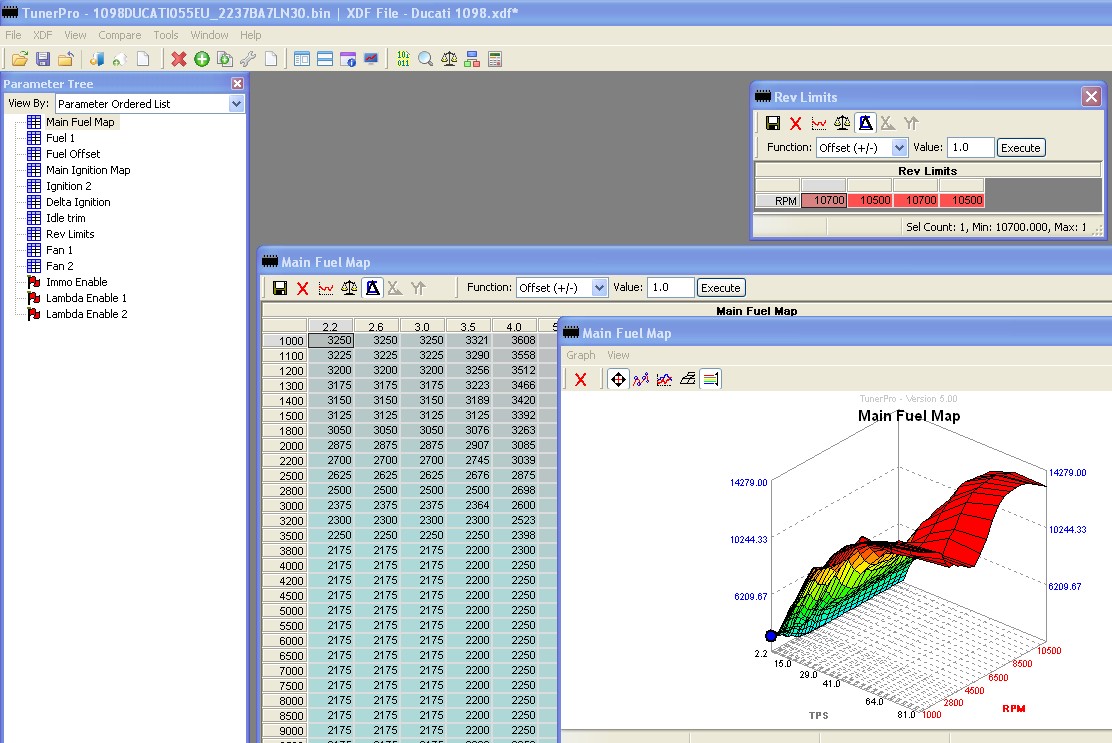Click the calculator icon in main toolbar
Image resolution: width=1112 pixels, height=743 pixels.
pyautogui.click(x=495, y=59)
